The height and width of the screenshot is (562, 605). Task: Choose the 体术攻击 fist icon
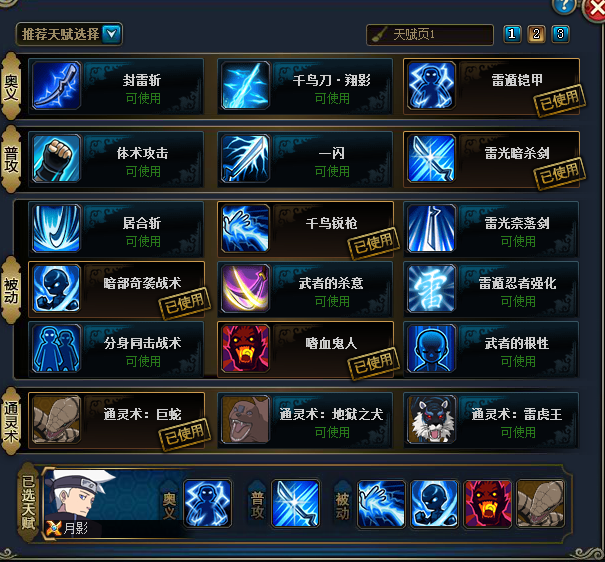point(56,158)
